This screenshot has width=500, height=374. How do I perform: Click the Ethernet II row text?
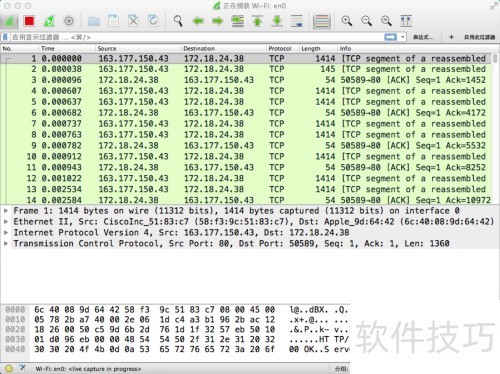click(253, 222)
